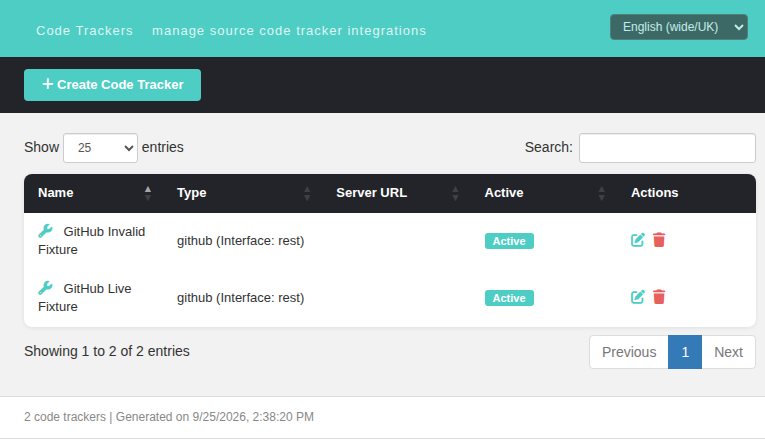This screenshot has height=443, width=765.
Task: Delete the GitHub Live Fixture tracker
Action: (x=659, y=297)
